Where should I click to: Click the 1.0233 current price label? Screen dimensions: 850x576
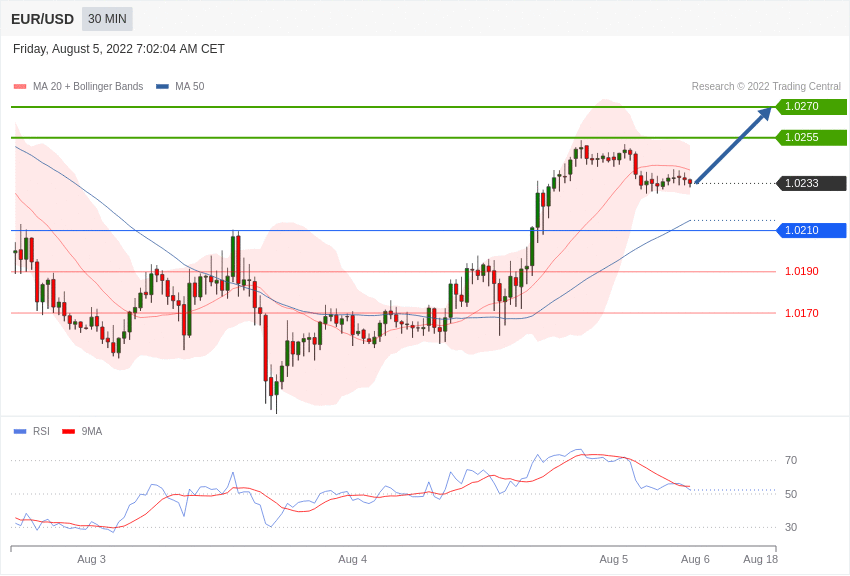coord(811,183)
